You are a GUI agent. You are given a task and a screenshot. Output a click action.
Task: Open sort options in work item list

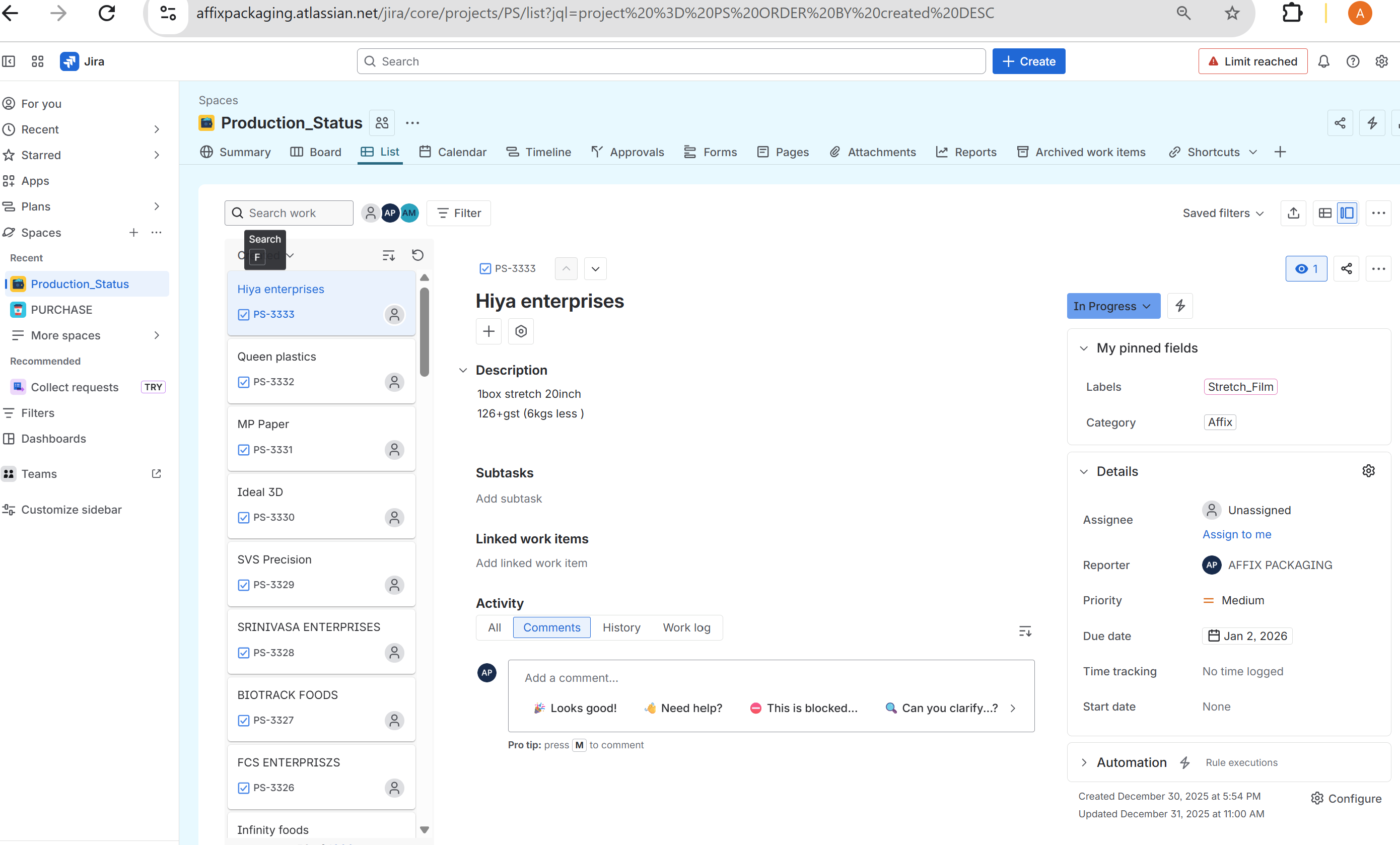[389, 255]
